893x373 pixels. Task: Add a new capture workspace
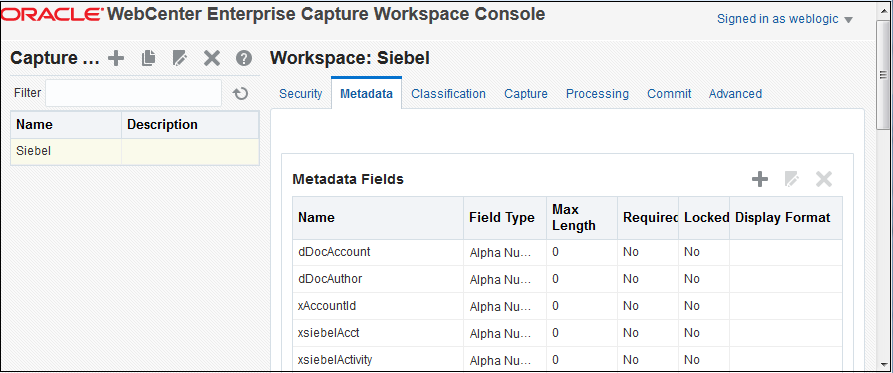(x=116, y=58)
